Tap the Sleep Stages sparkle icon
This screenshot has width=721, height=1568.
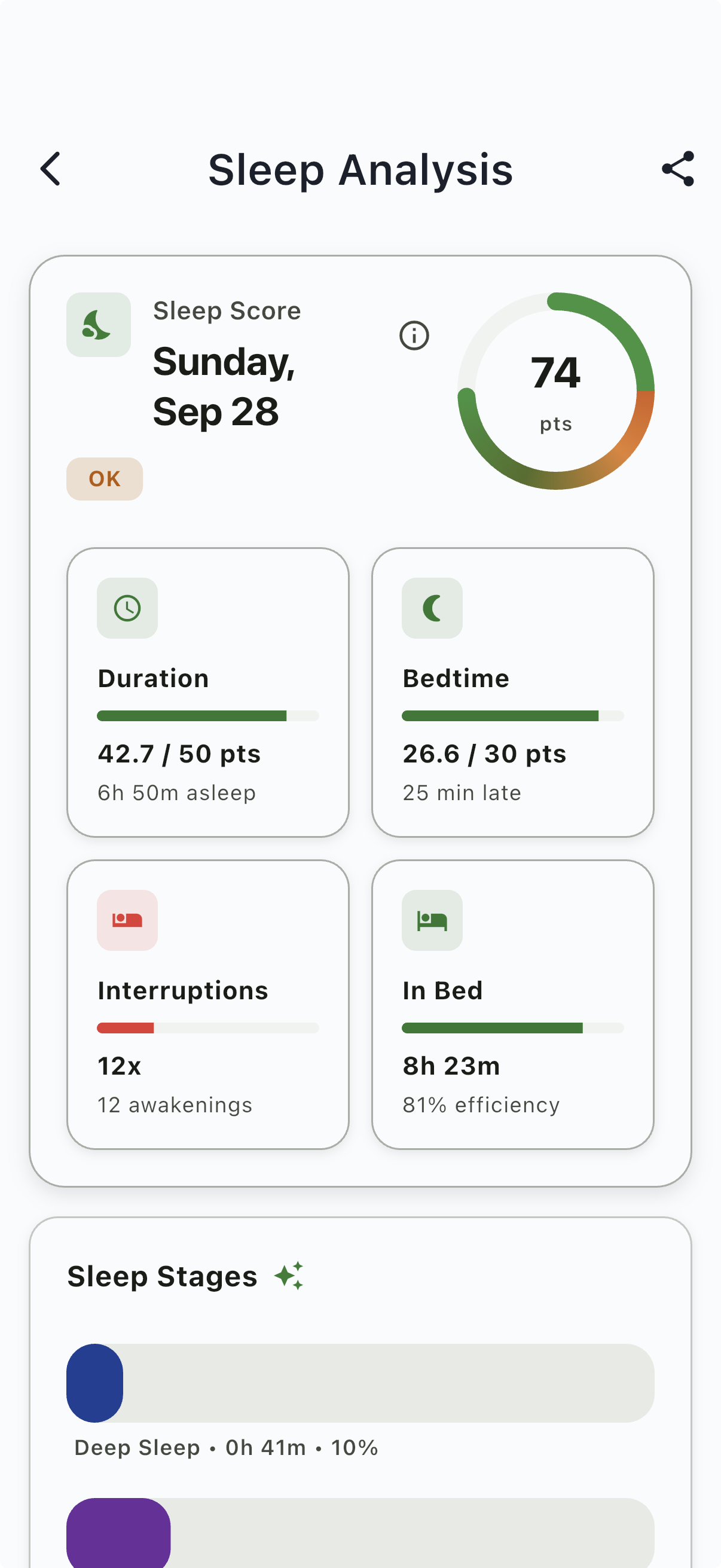tap(289, 1276)
